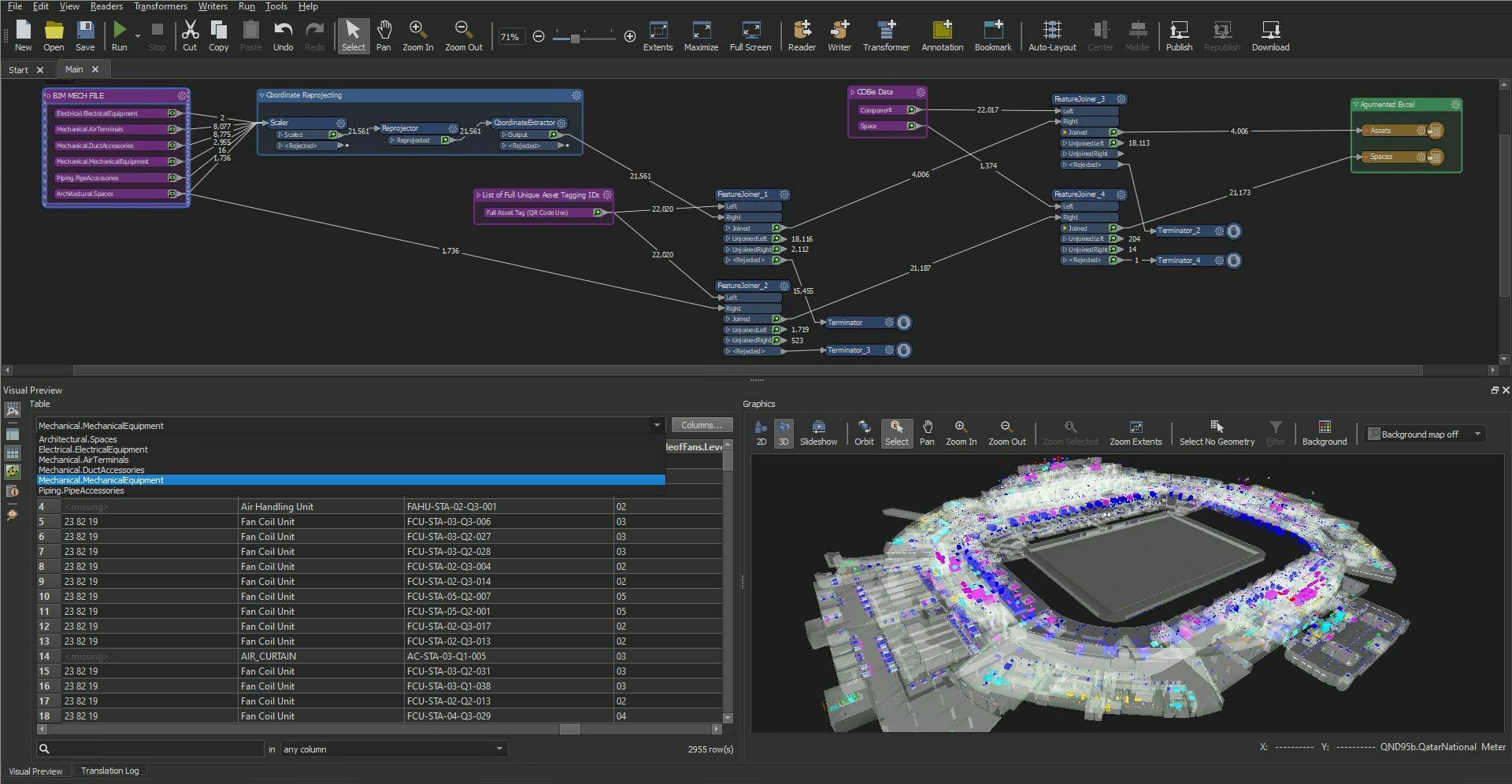
Task: Toggle the Graphics Background setting
Action: [x=1324, y=433]
